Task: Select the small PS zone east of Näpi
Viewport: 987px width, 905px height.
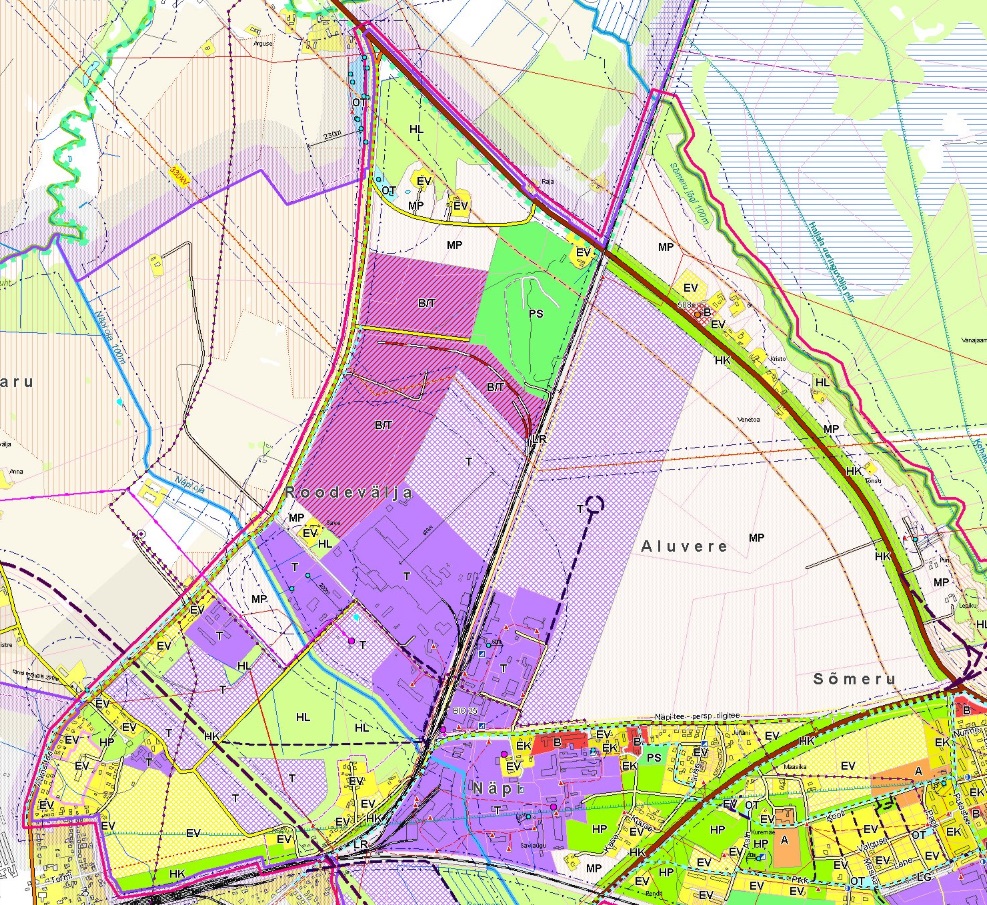Action: tap(654, 758)
